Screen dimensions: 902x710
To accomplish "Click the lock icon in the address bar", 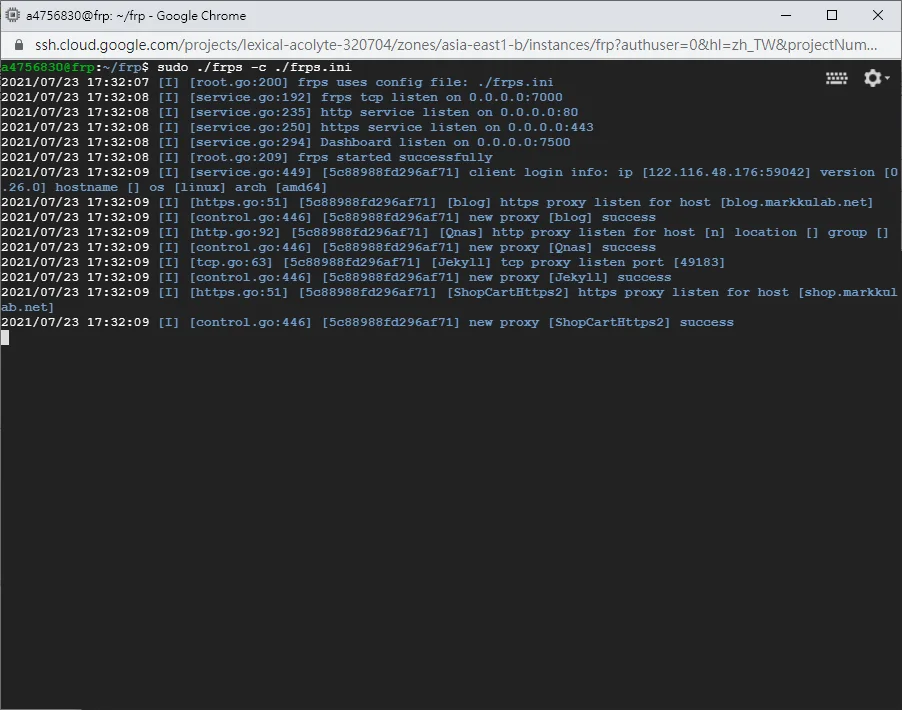I will (x=16, y=45).
